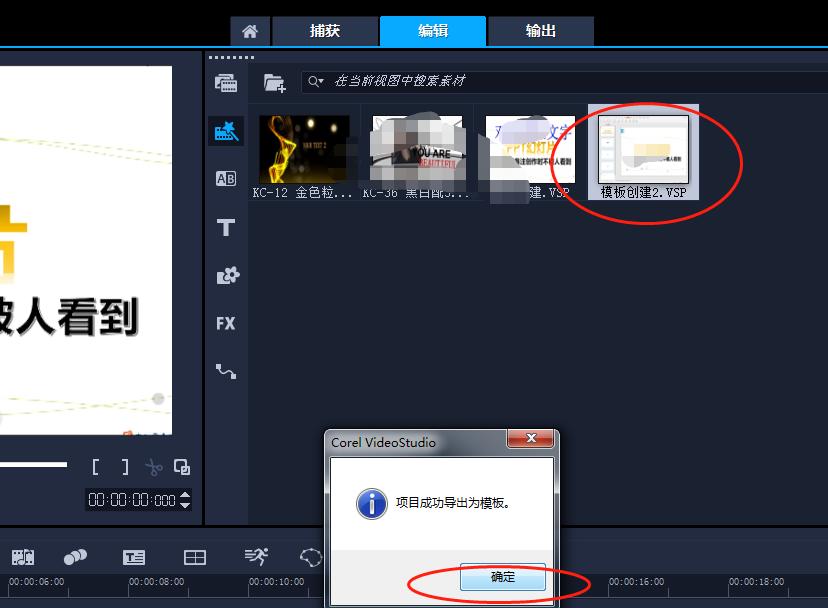828x608 pixels.
Task: Click the timecode field 00:00:00:000
Action: (x=131, y=500)
